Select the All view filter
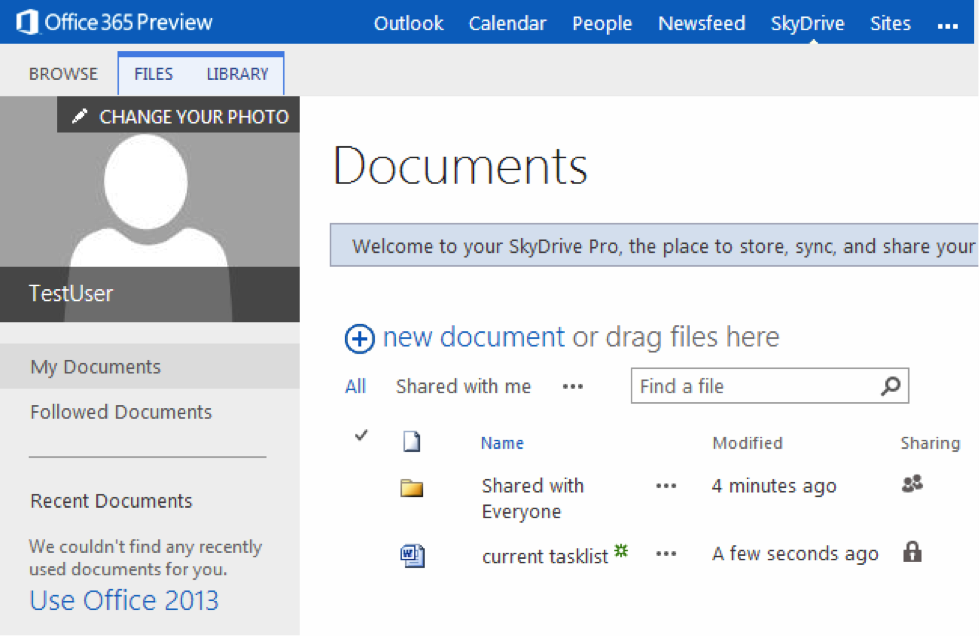 coord(355,386)
